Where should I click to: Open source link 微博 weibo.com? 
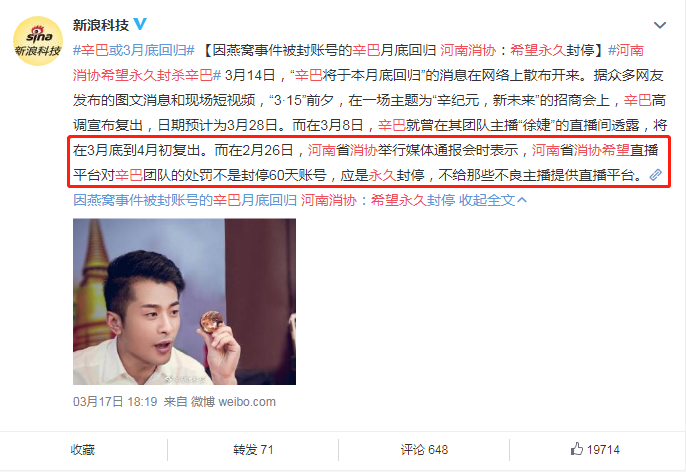tap(233, 402)
